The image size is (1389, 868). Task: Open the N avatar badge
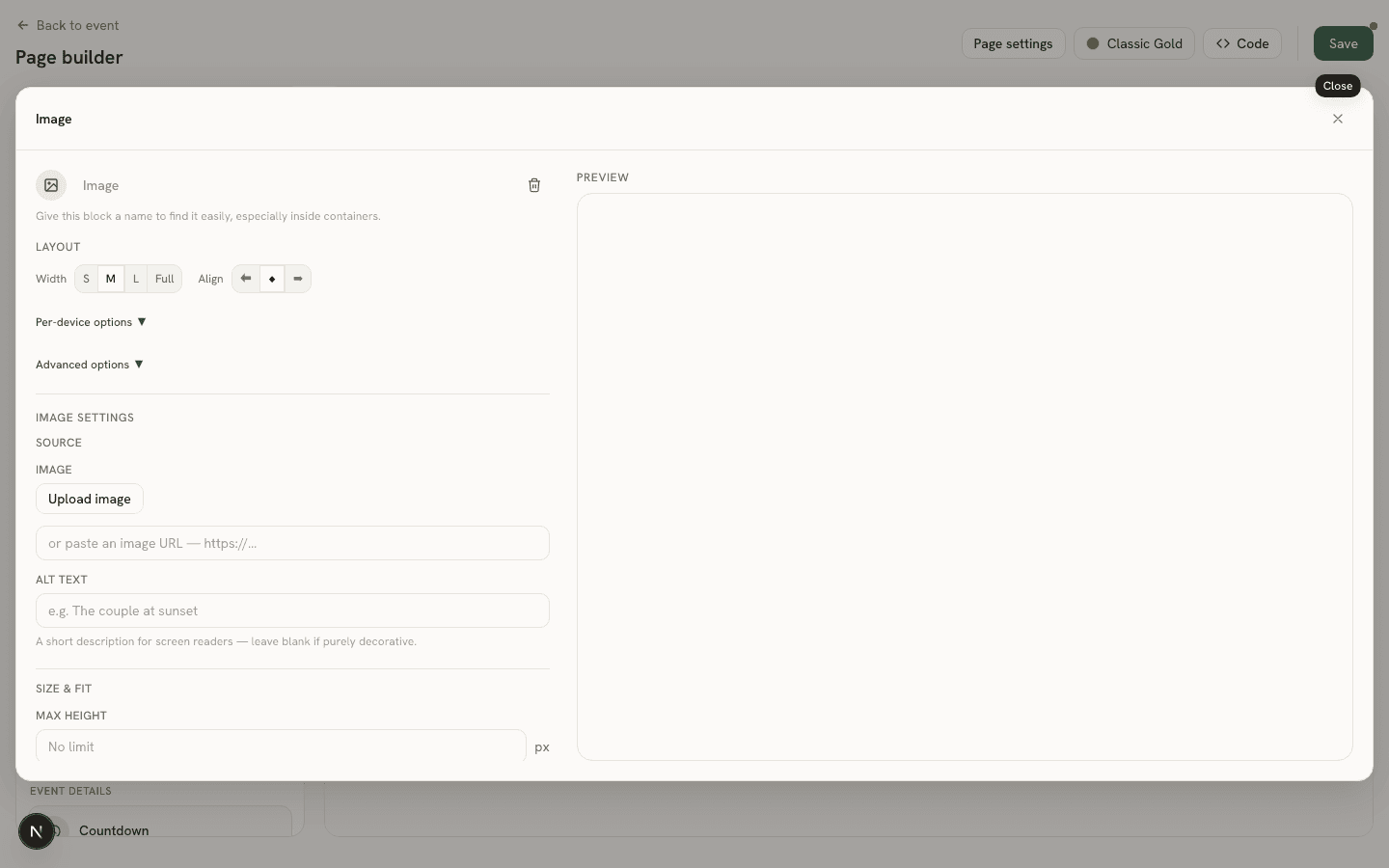click(x=37, y=831)
